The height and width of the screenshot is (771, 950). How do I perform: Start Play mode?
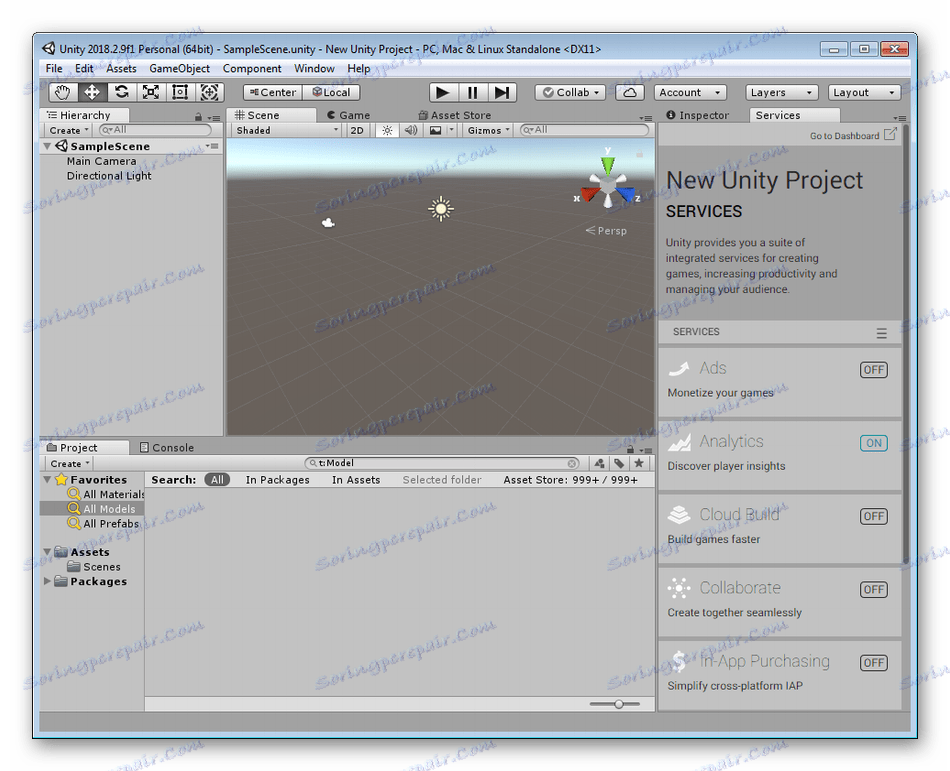[x=443, y=92]
